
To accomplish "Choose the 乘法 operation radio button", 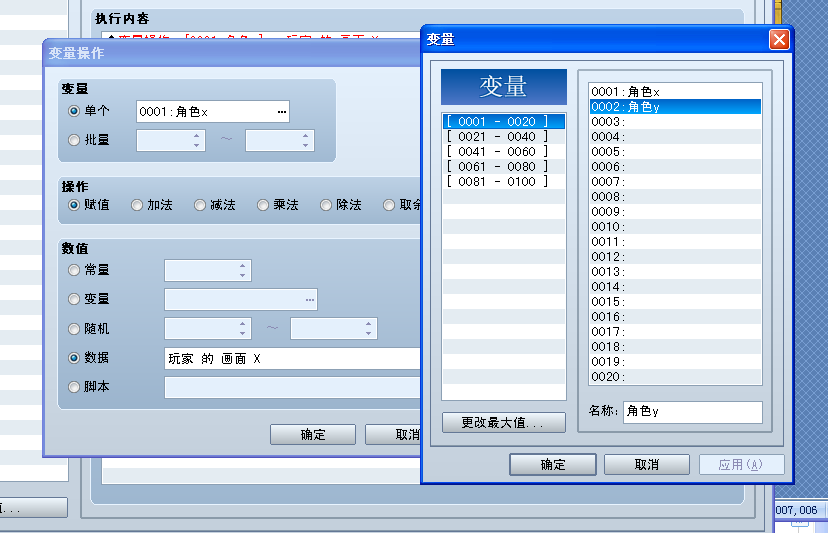I will click(x=262, y=205).
